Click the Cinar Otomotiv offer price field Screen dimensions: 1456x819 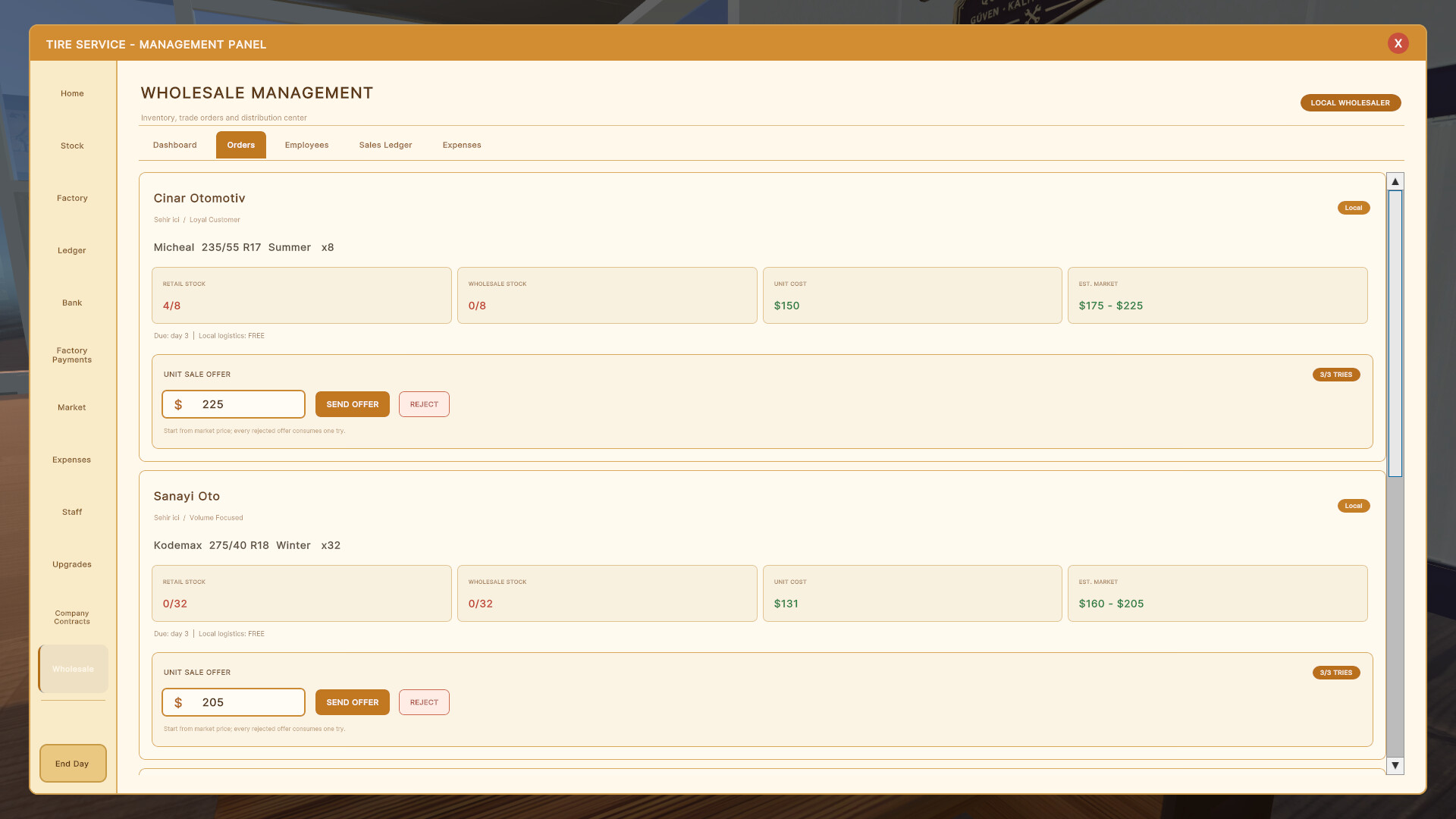pos(234,404)
